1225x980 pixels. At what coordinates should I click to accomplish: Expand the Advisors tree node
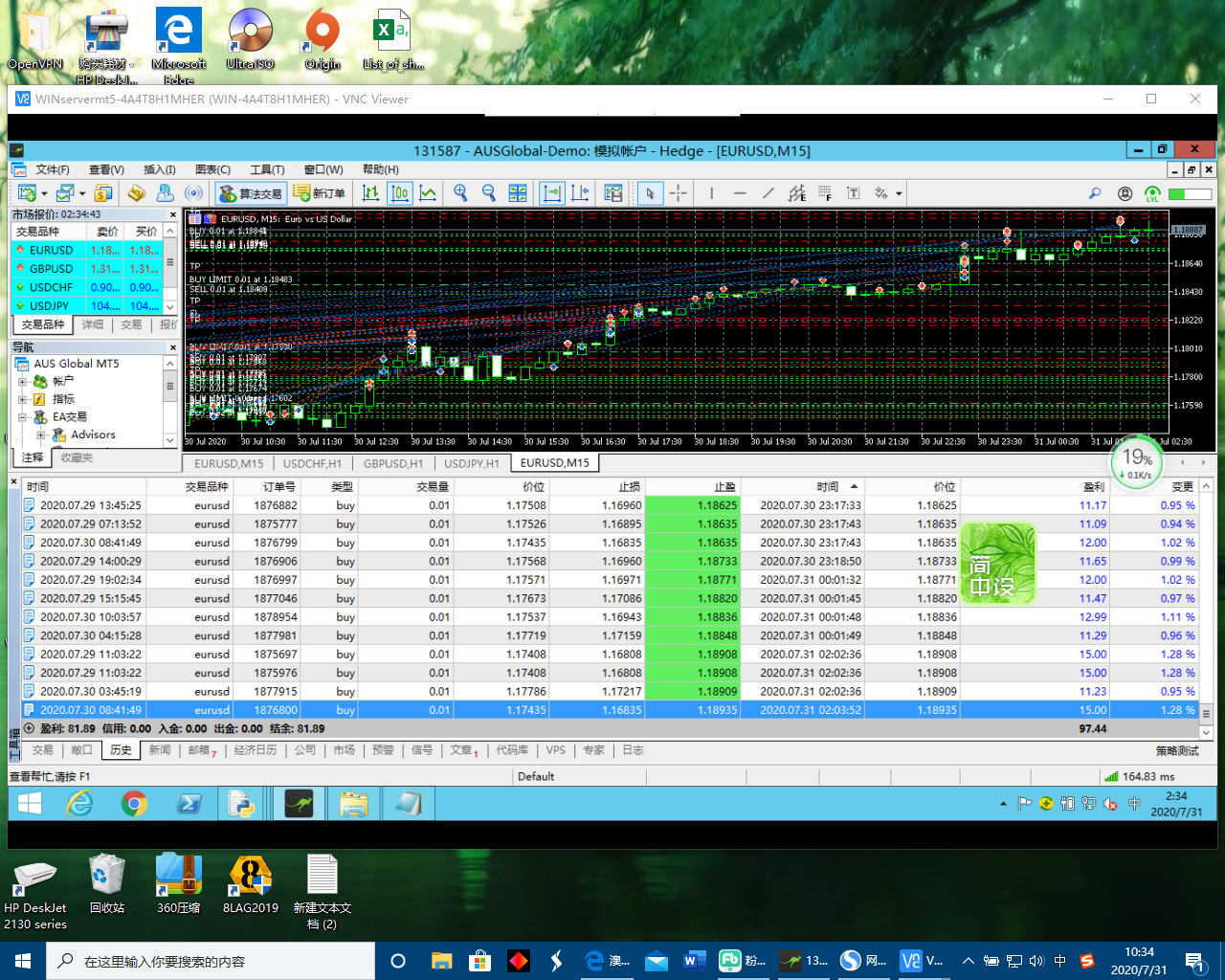pyautogui.click(x=40, y=435)
